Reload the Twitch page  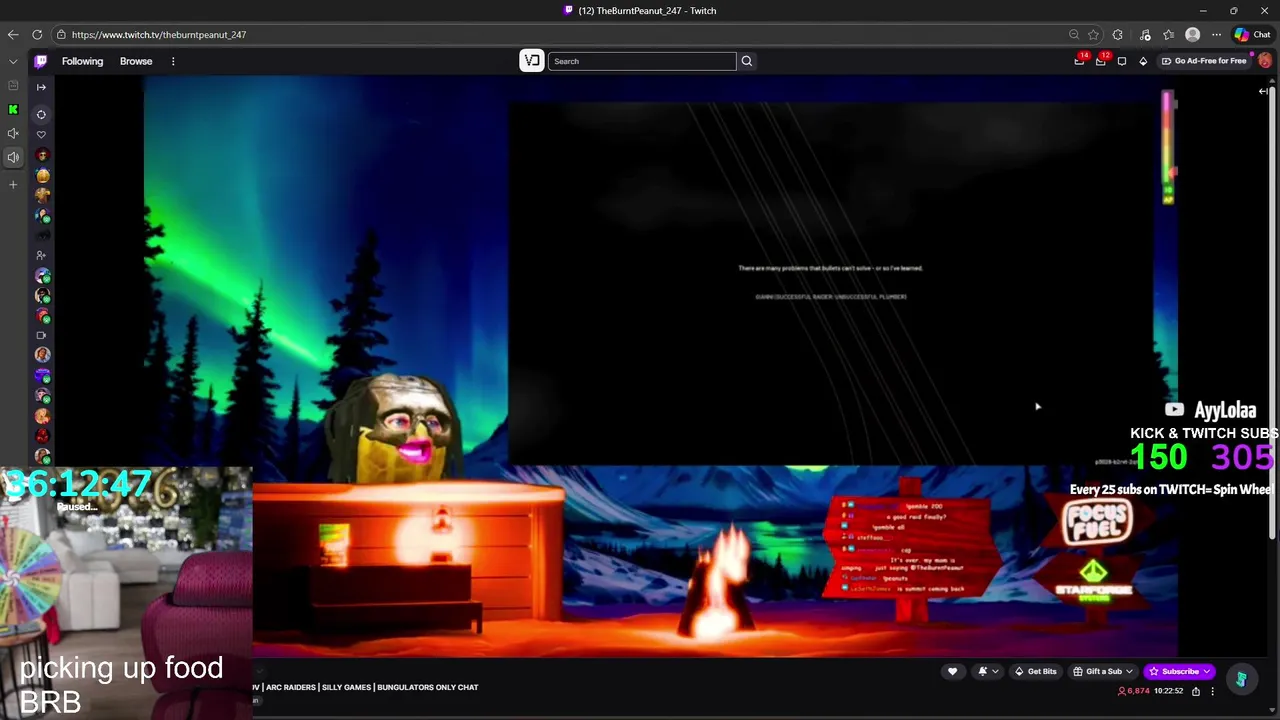point(37,34)
